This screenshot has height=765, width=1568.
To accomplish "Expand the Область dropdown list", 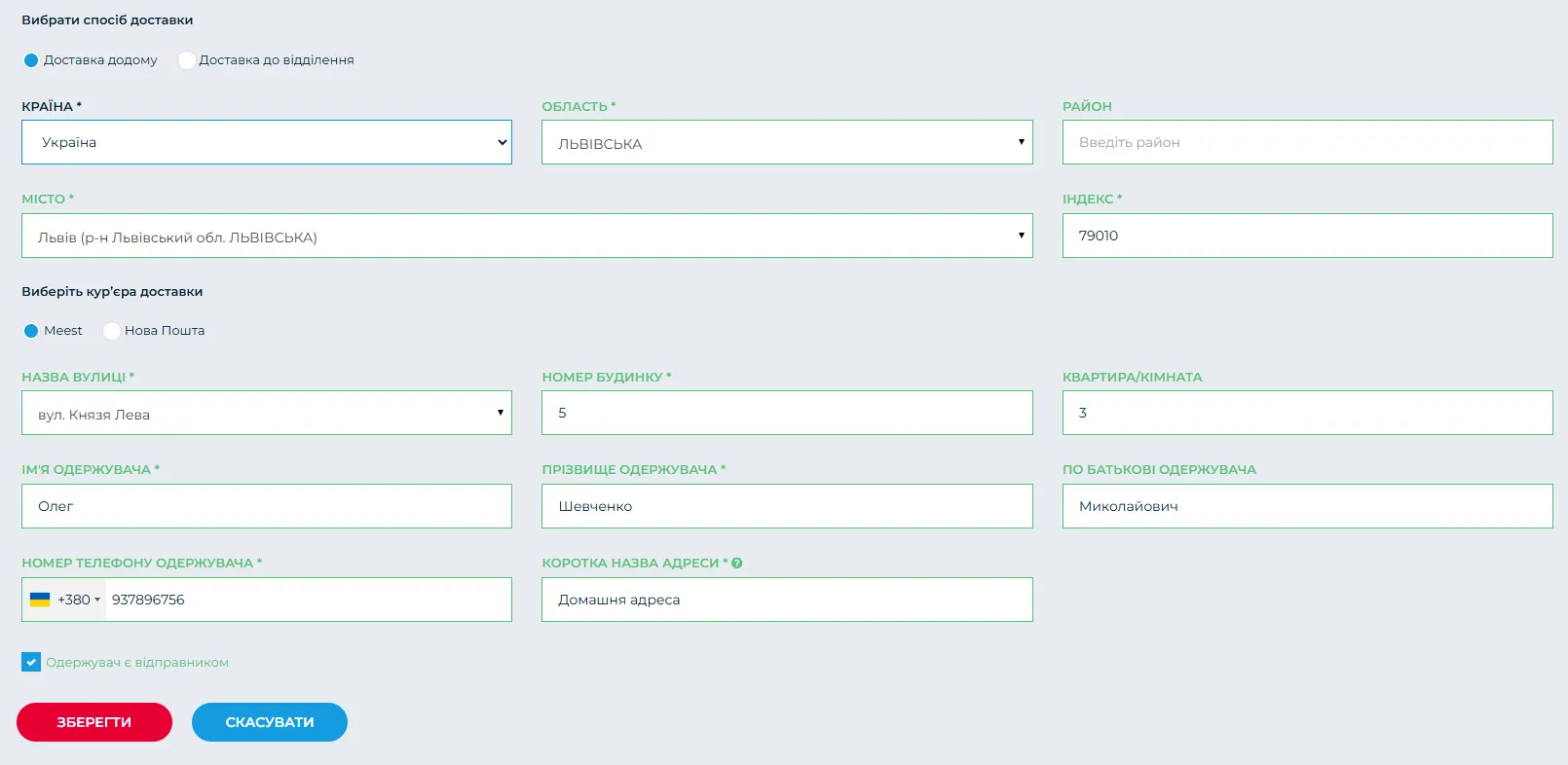I will tap(786, 142).
